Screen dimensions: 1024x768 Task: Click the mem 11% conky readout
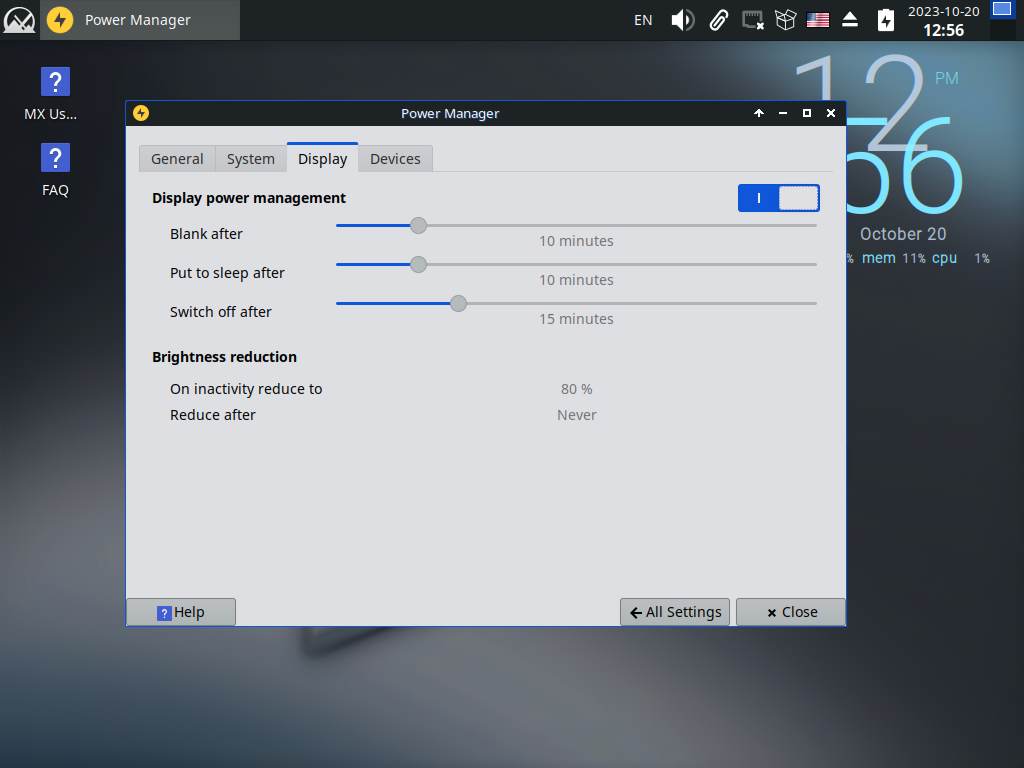coord(893,258)
